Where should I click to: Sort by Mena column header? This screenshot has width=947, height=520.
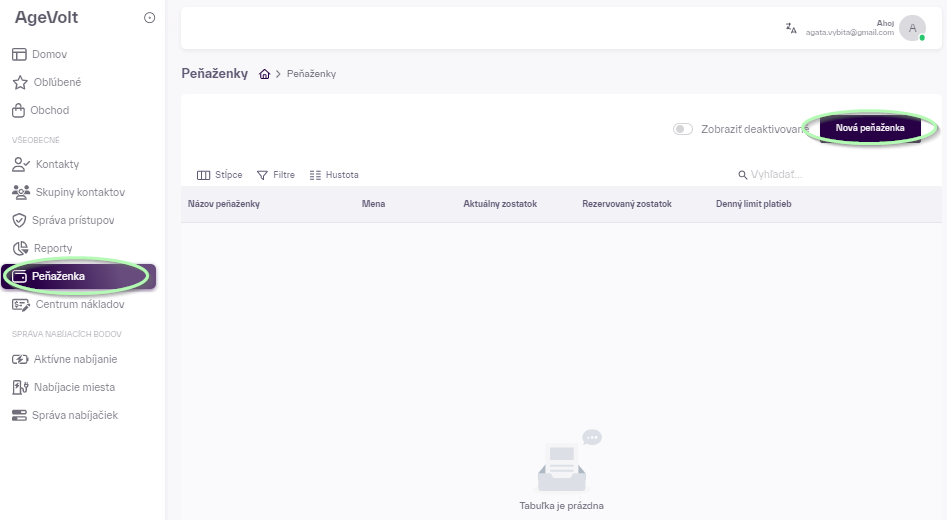(373, 204)
